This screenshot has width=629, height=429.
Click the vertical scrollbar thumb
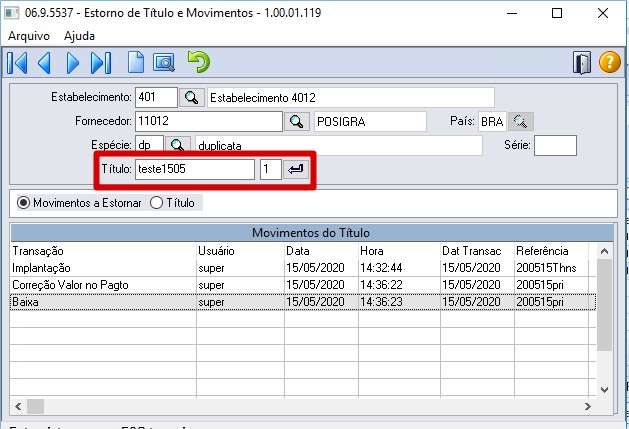click(605, 305)
